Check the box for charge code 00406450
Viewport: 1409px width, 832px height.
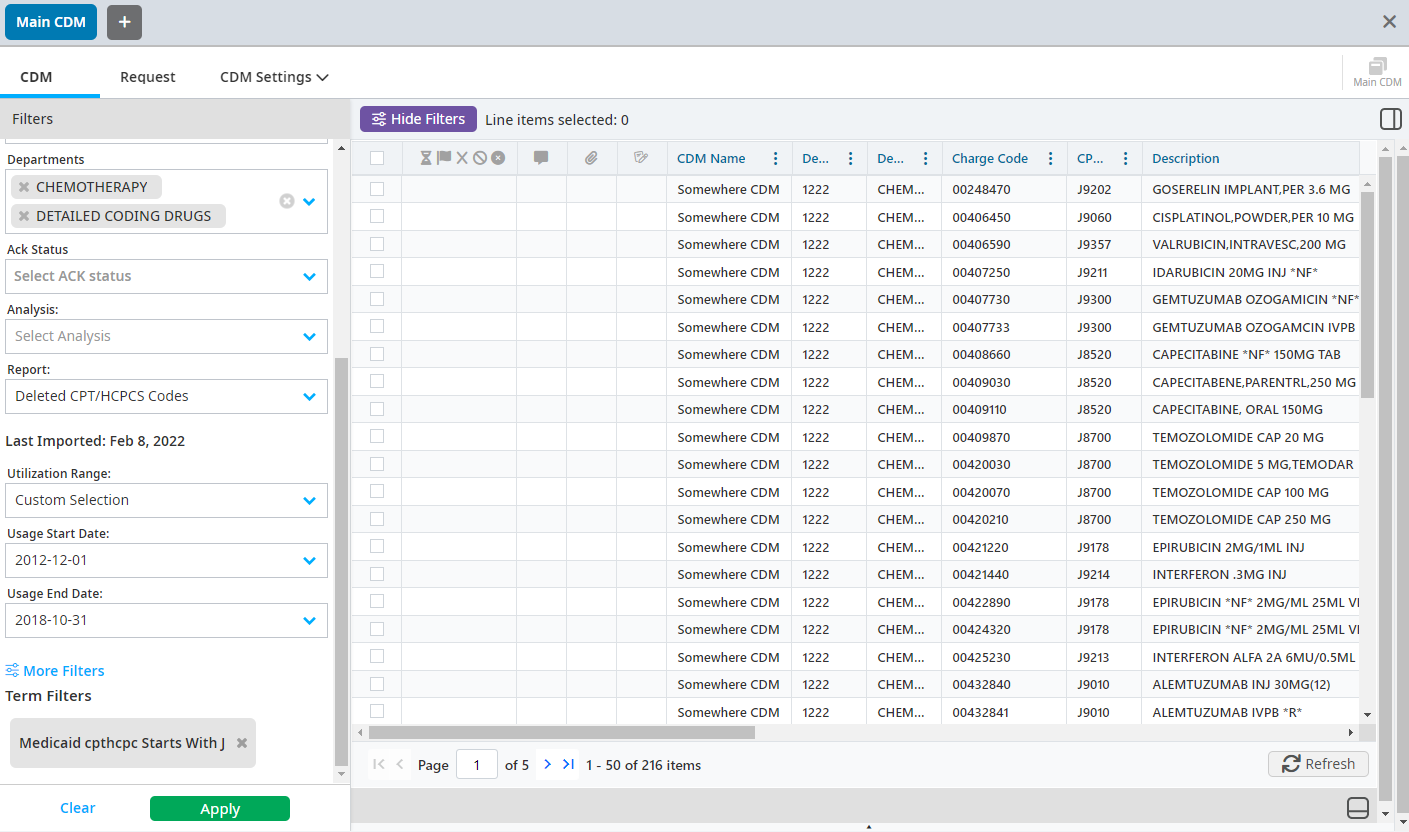tap(377, 216)
